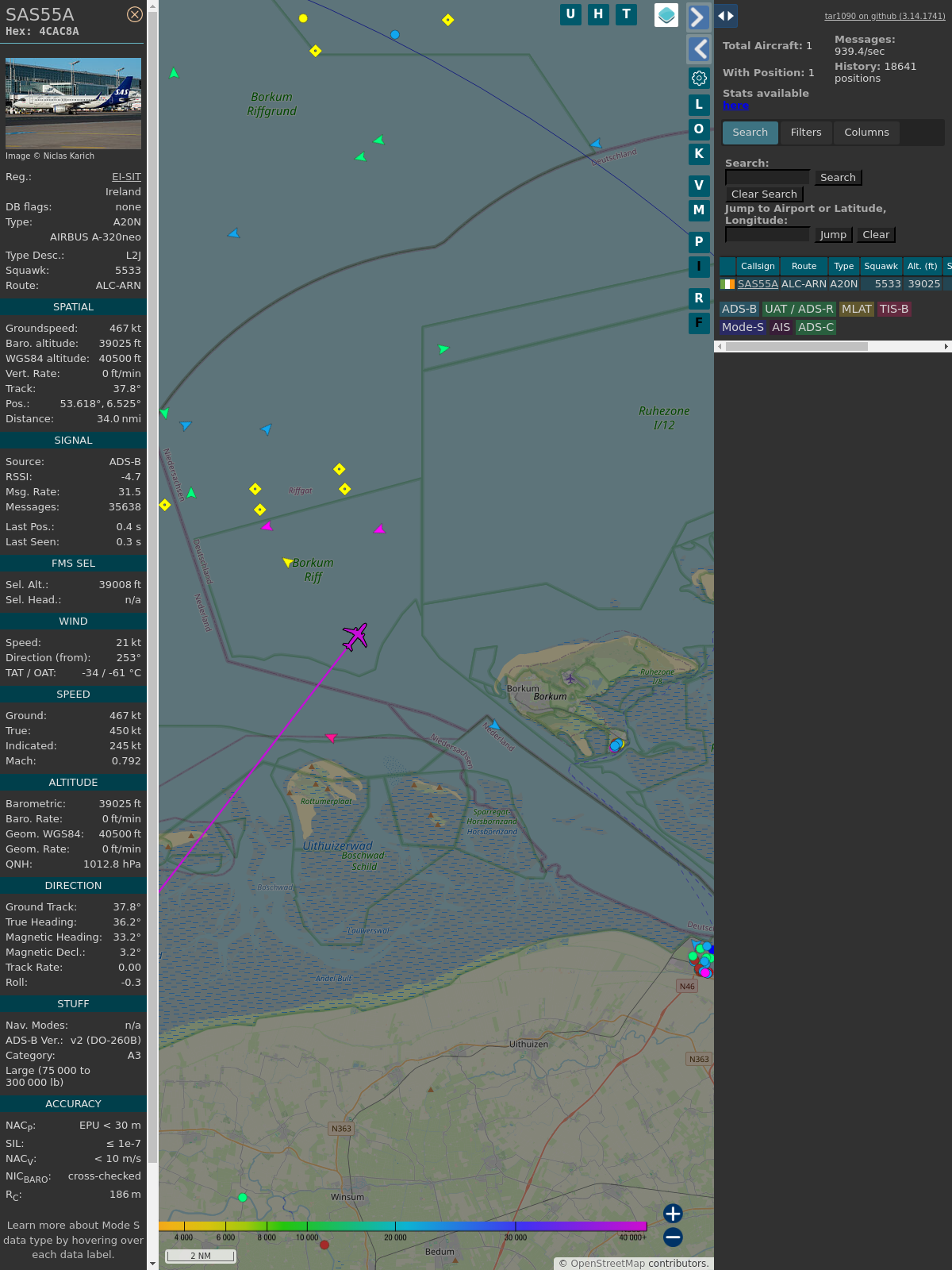The height and width of the screenshot is (1270, 952).
Task: Open the EI-SIT registration link
Action: click(x=126, y=177)
